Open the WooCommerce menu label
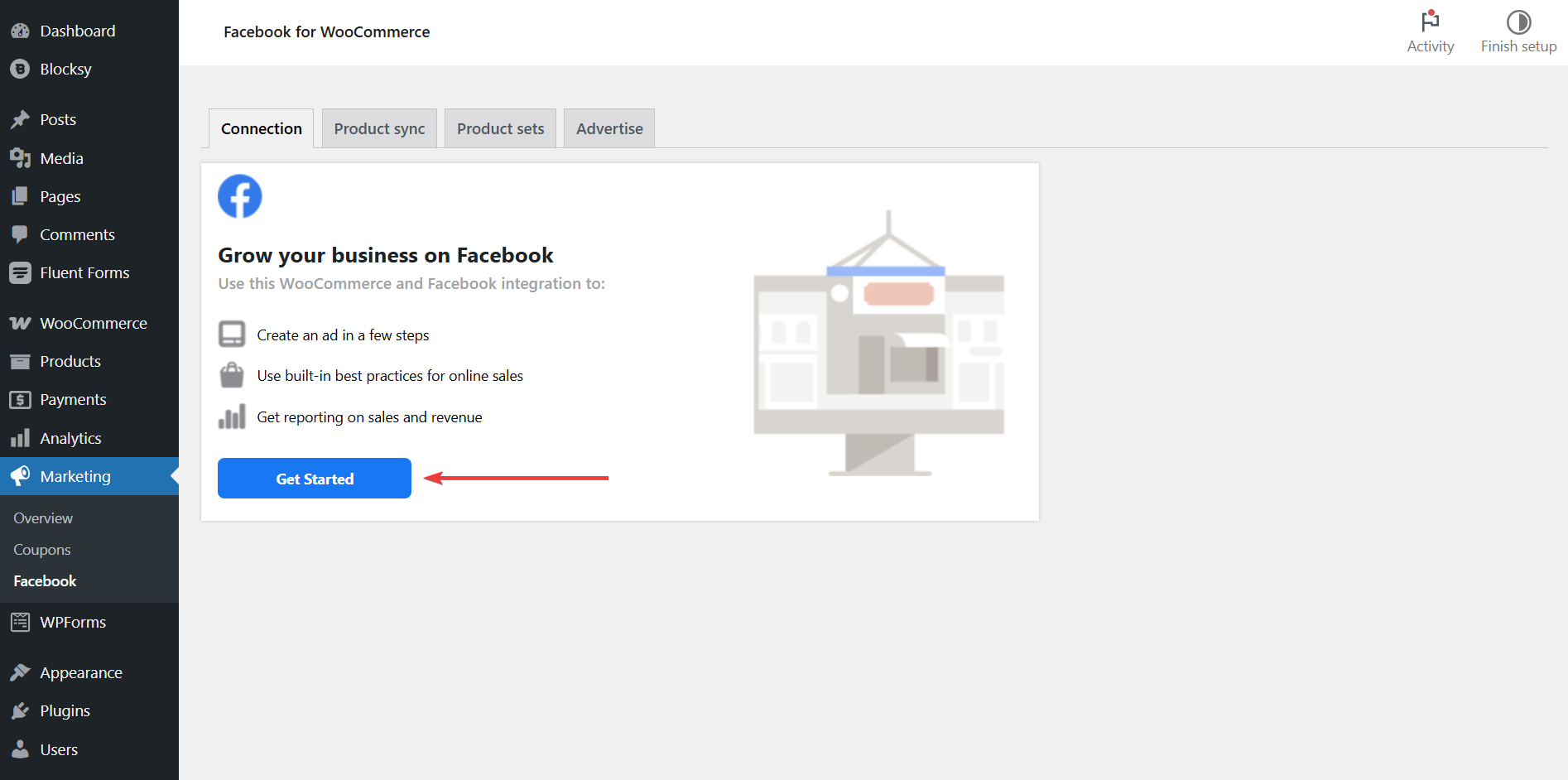 tap(94, 323)
